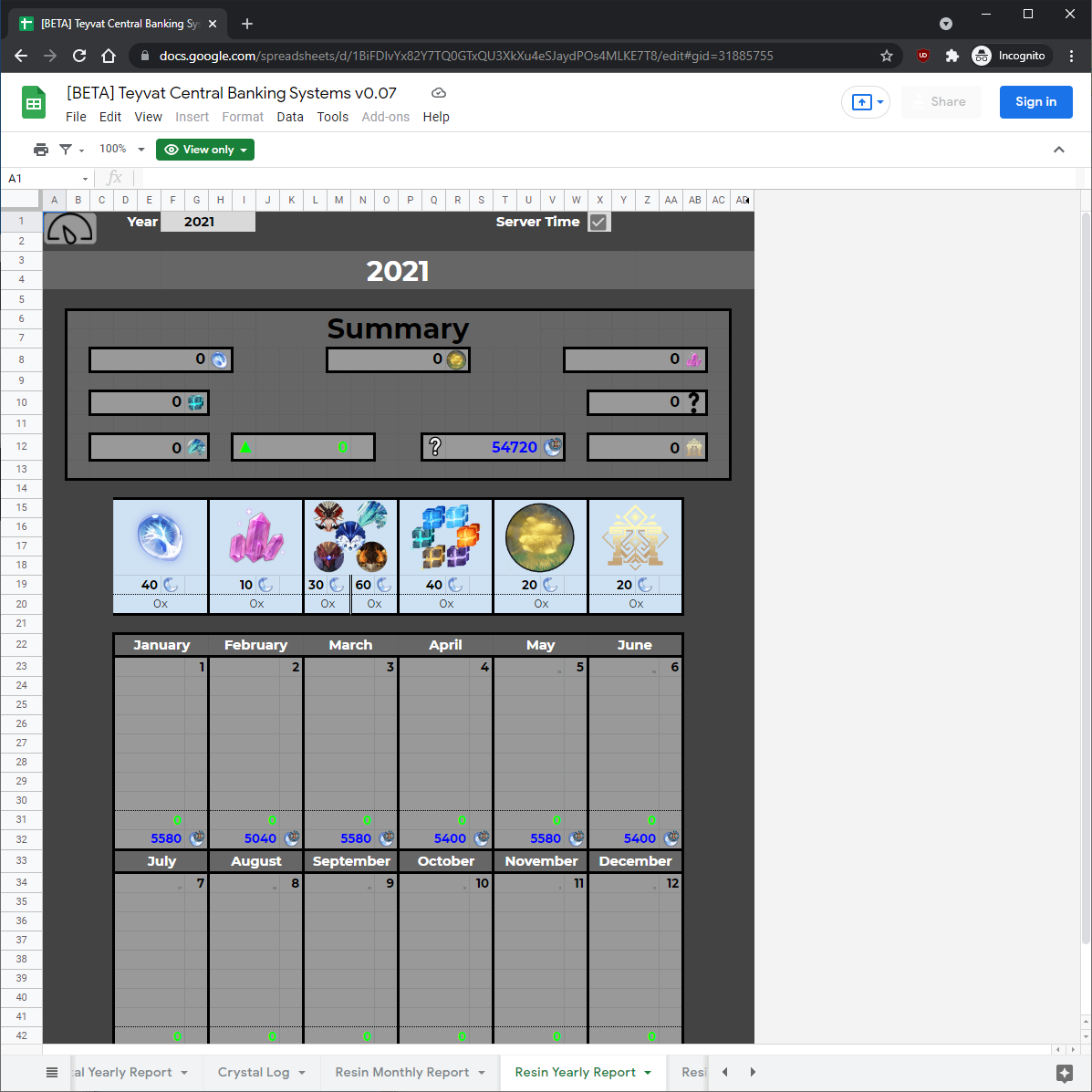The image size is (1092, 1092).
Task: Open the browser extensions puzzle icon
Action: [x=952, y=56]
